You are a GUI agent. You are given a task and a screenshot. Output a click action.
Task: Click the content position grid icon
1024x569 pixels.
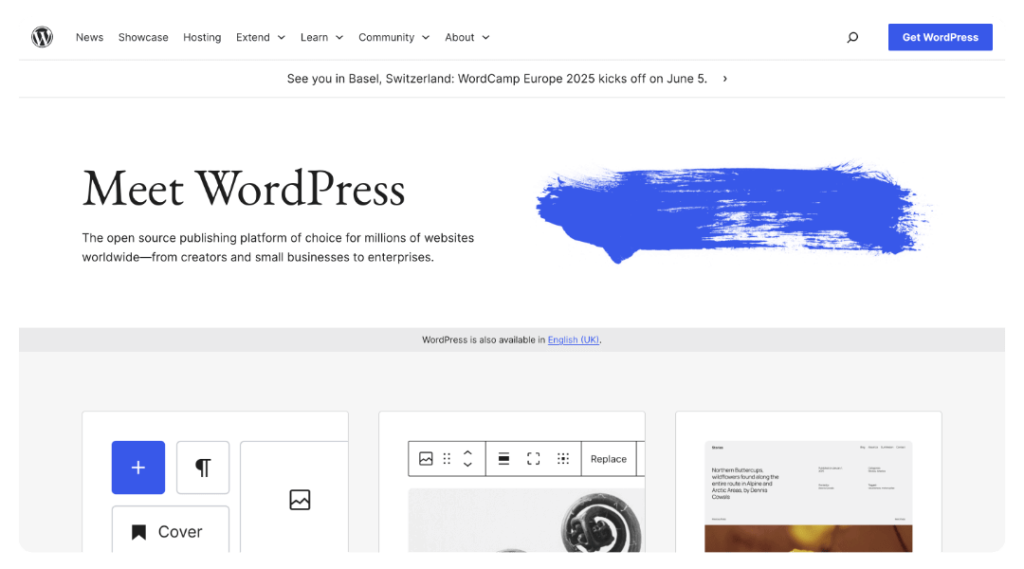pyautogui.click(x=563, y=459)
